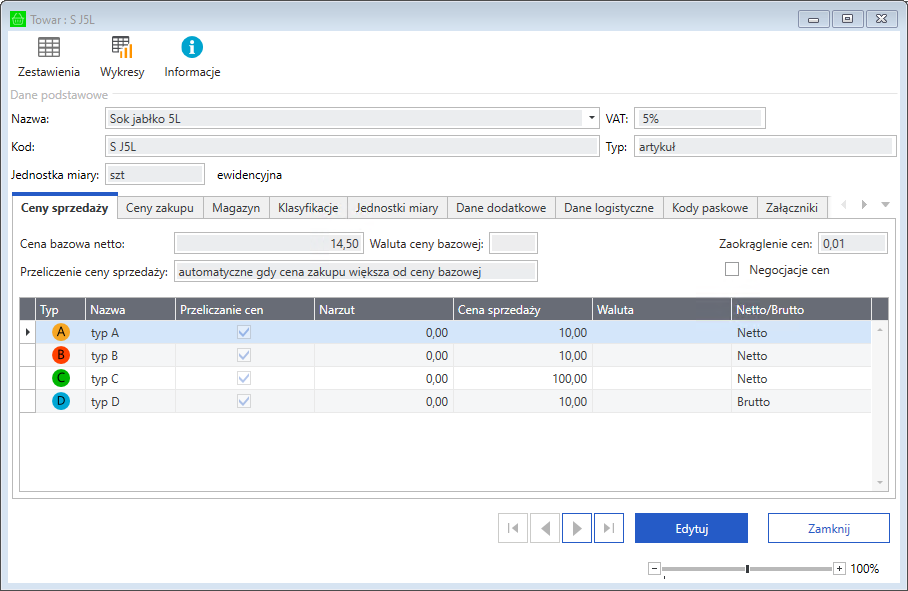Expand the Nazwa dropdown arrow

pos(593,118)
